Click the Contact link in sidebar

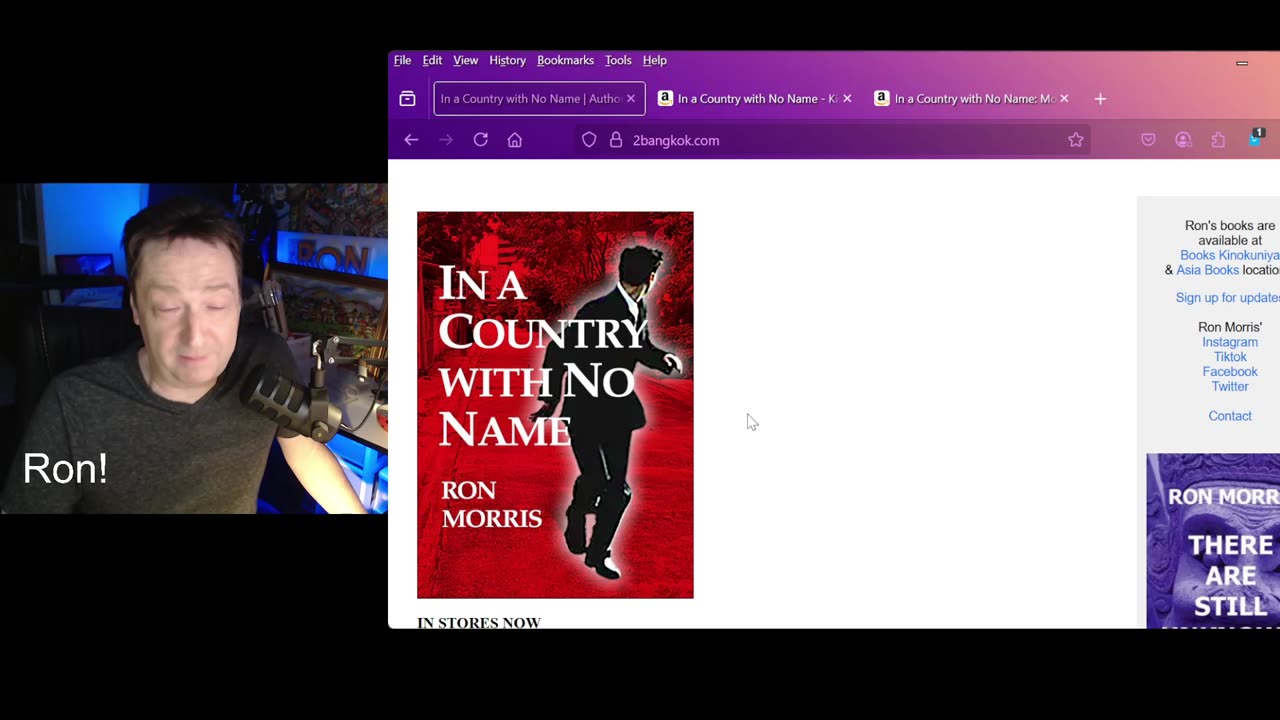[1230, 416]
